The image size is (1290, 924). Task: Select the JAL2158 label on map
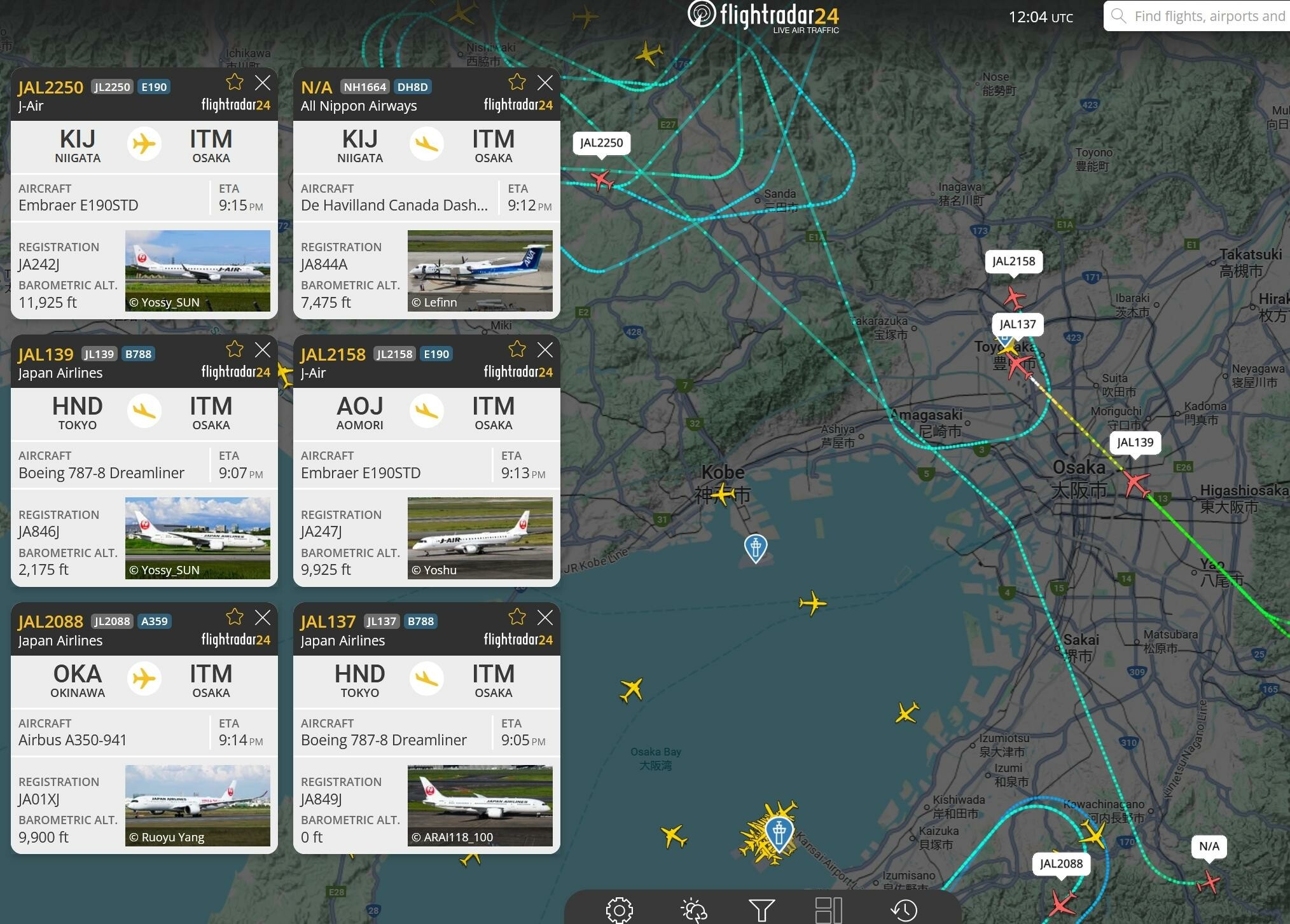(x=1014, y=261)
